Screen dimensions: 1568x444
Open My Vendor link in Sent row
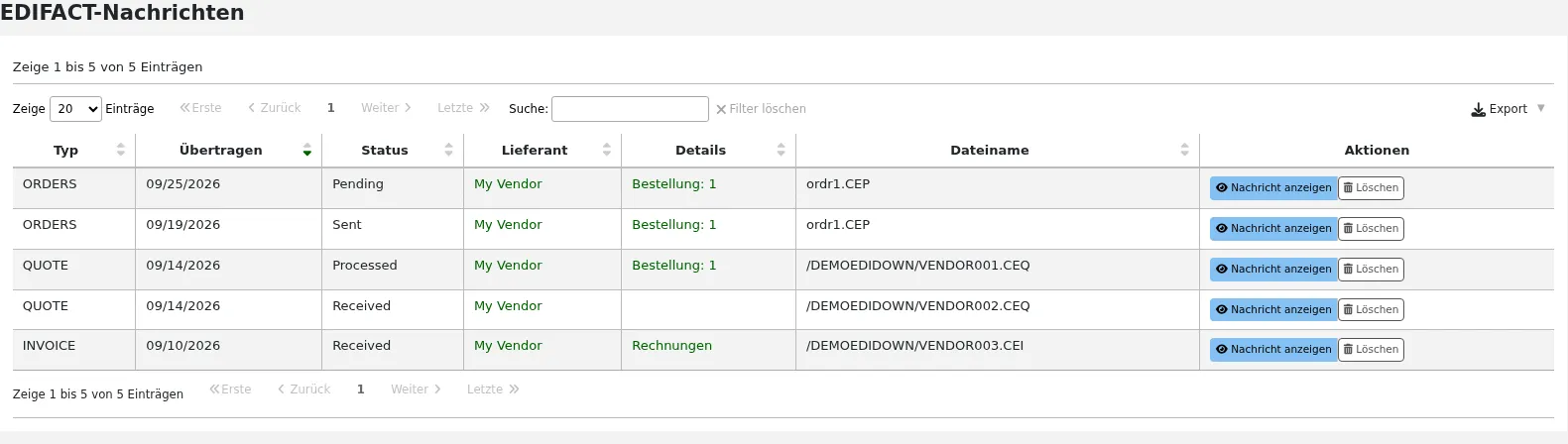[508, 225]
